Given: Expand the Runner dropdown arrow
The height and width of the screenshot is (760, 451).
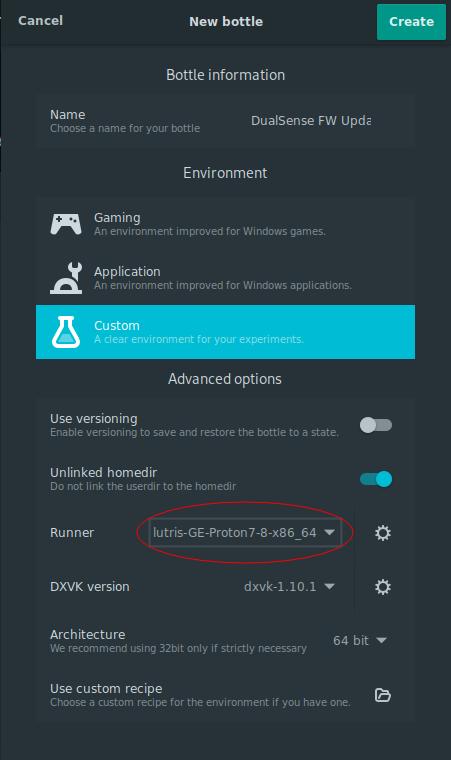Looking at the screenshot, I should pos(329,532).
